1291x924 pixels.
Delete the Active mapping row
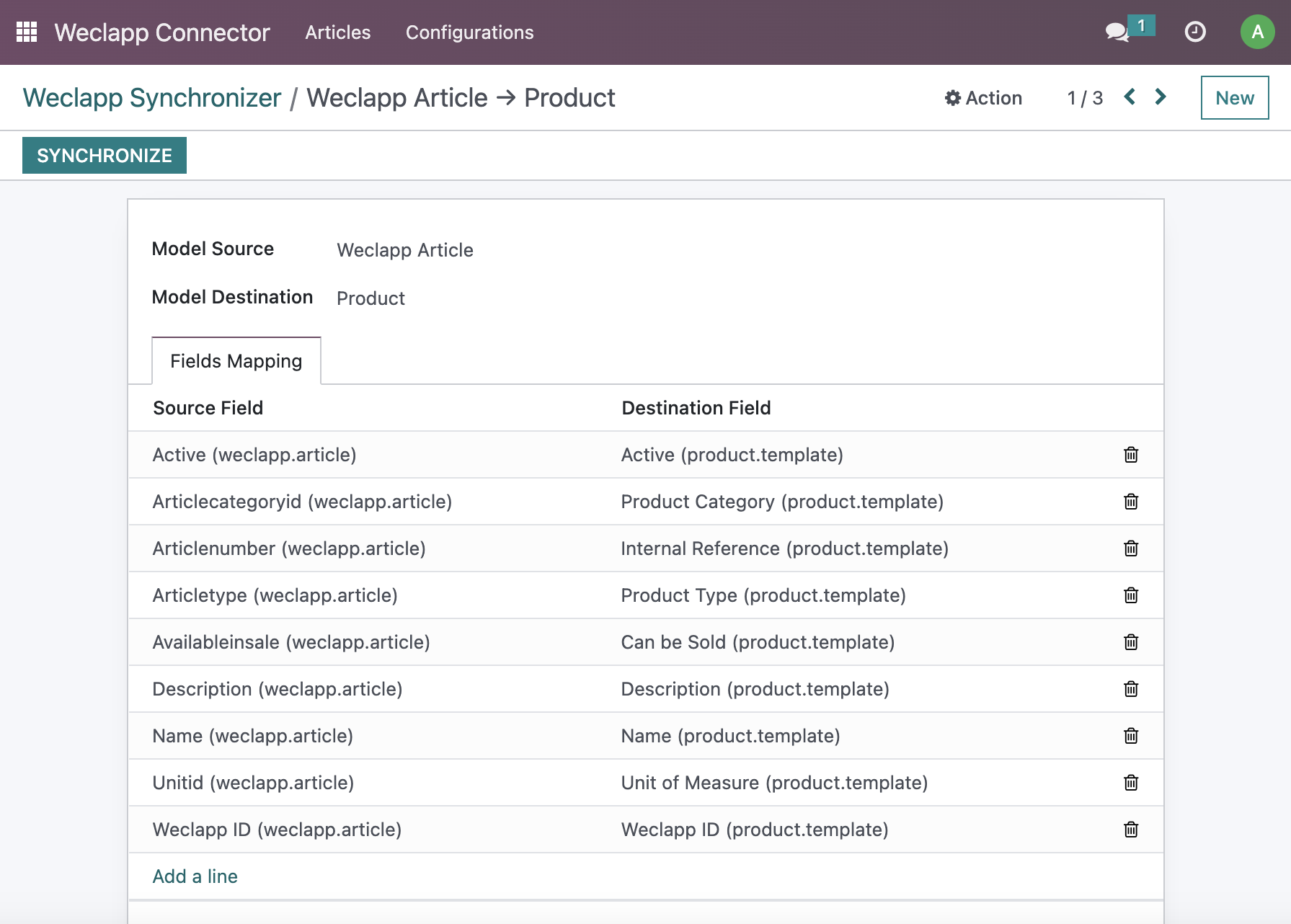1131,455
